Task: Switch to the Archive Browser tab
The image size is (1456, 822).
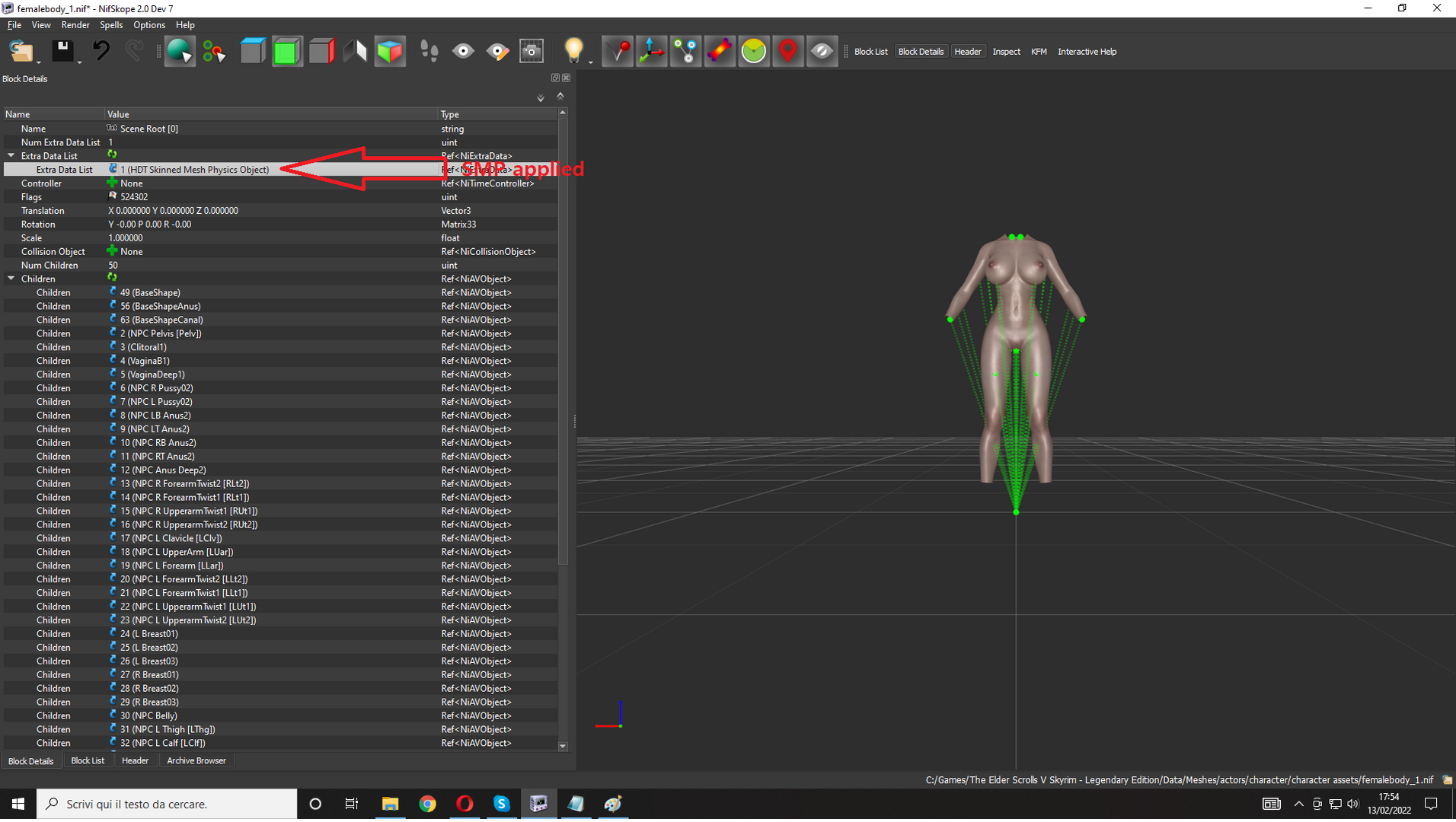Action: coord(196,761)
